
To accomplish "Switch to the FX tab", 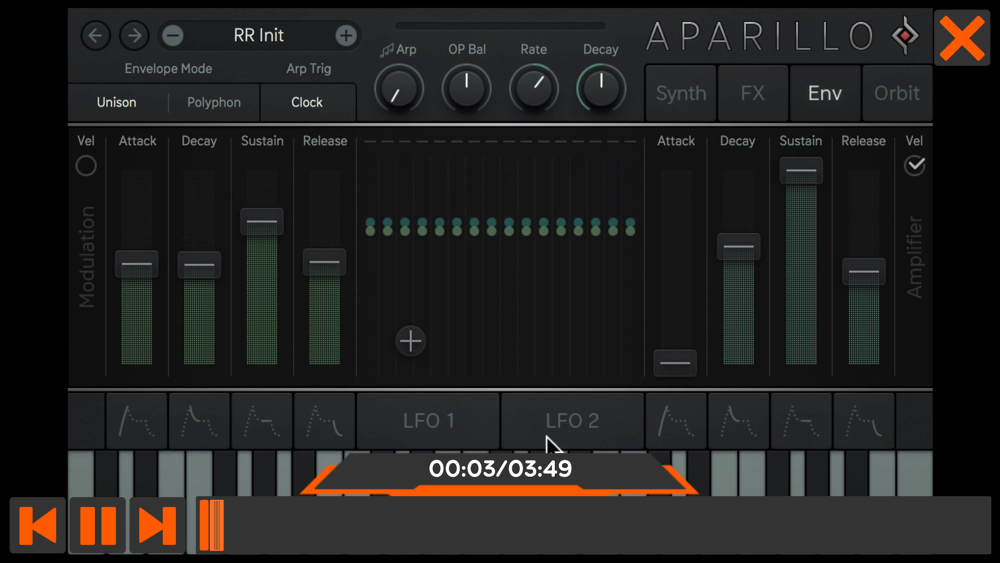I will click(753, 93).
